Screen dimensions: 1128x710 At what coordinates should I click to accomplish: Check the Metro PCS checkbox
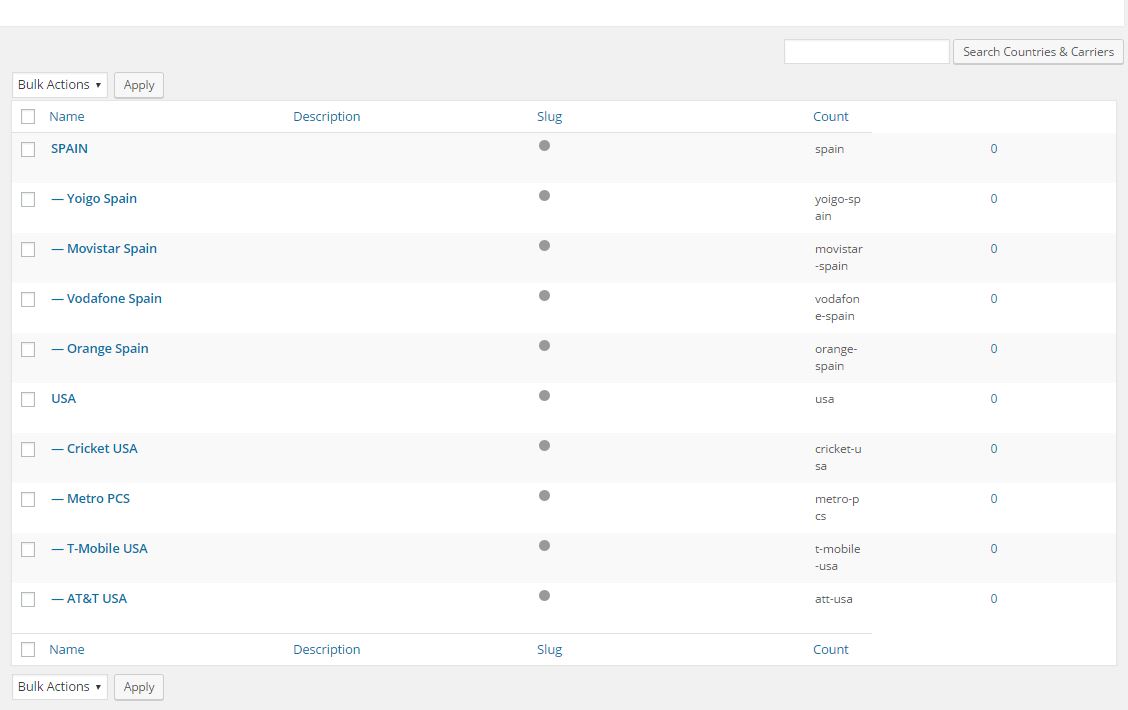coord(28,499)
